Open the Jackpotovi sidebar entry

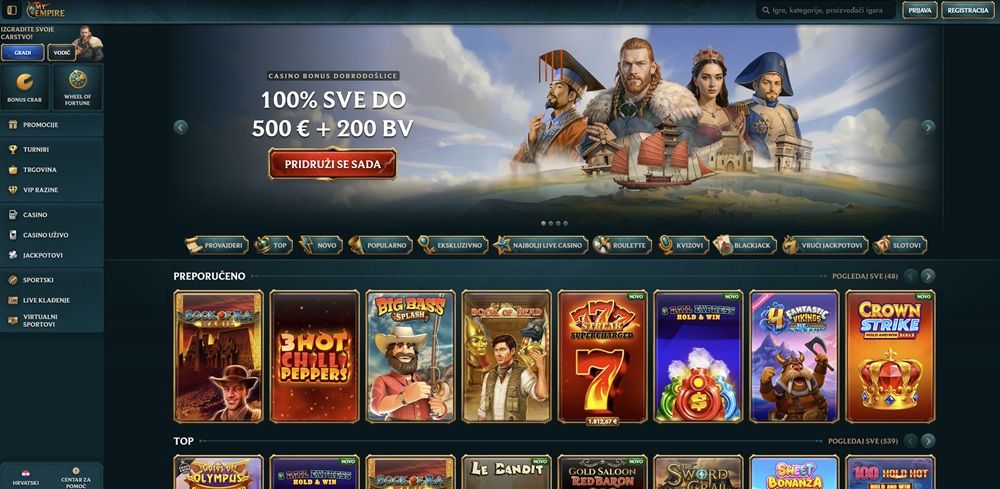pyautogui.click(x=52, y=255)
